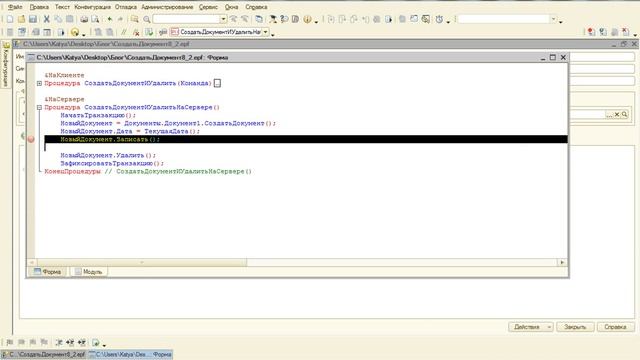Click the increase indent icon in bottom toolbar
The image size is (640, 360).
pyautogui.click(x=70, y=342)
